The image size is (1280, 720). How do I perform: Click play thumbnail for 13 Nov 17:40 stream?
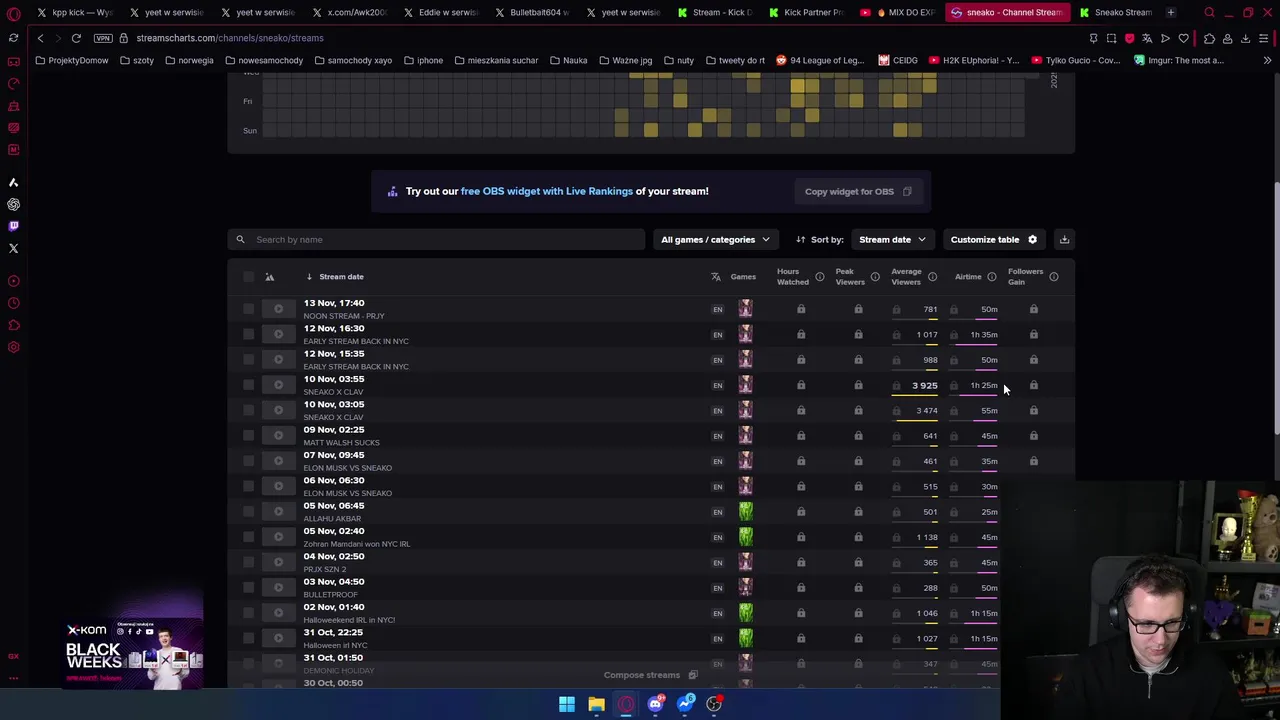click(279, 309)
